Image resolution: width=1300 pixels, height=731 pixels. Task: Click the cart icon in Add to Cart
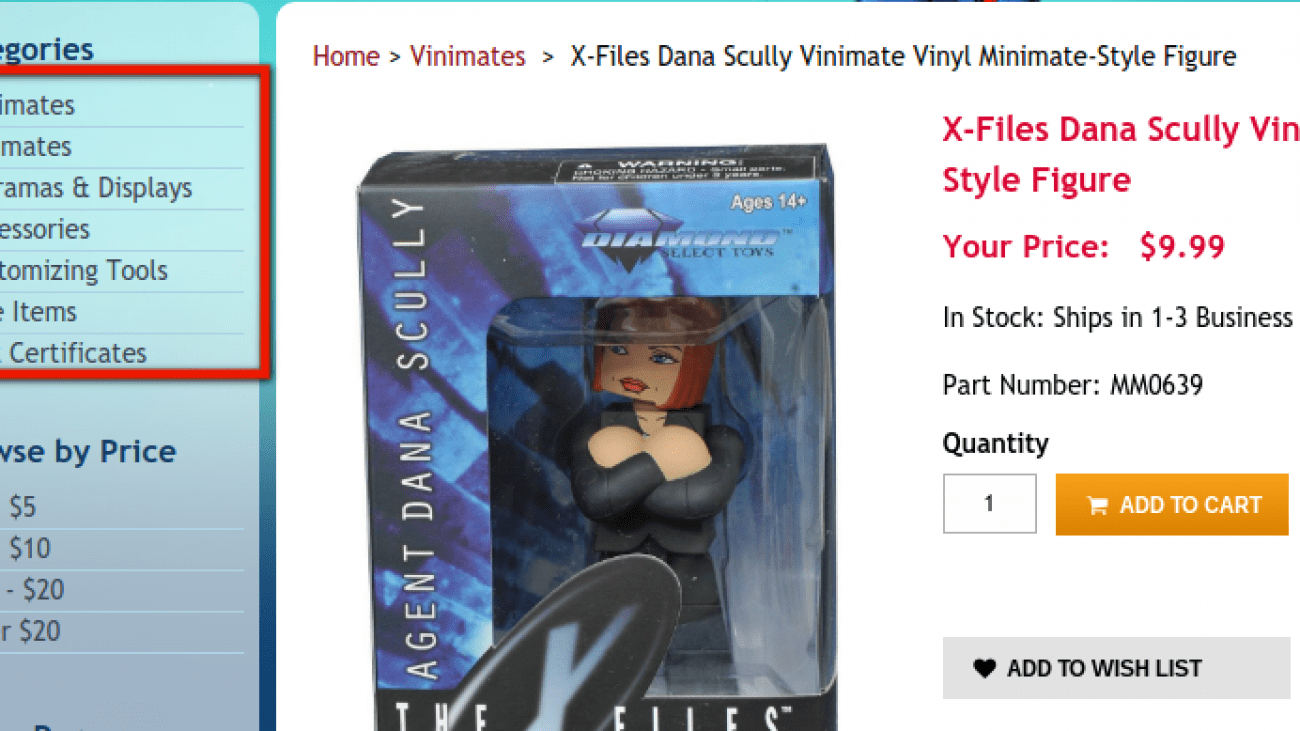(1097, 506)
